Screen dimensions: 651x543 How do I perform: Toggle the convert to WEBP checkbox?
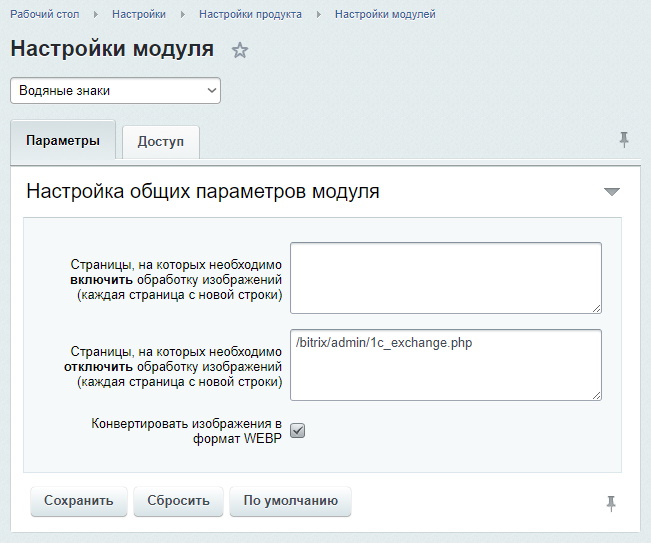[x=297, y=430]
